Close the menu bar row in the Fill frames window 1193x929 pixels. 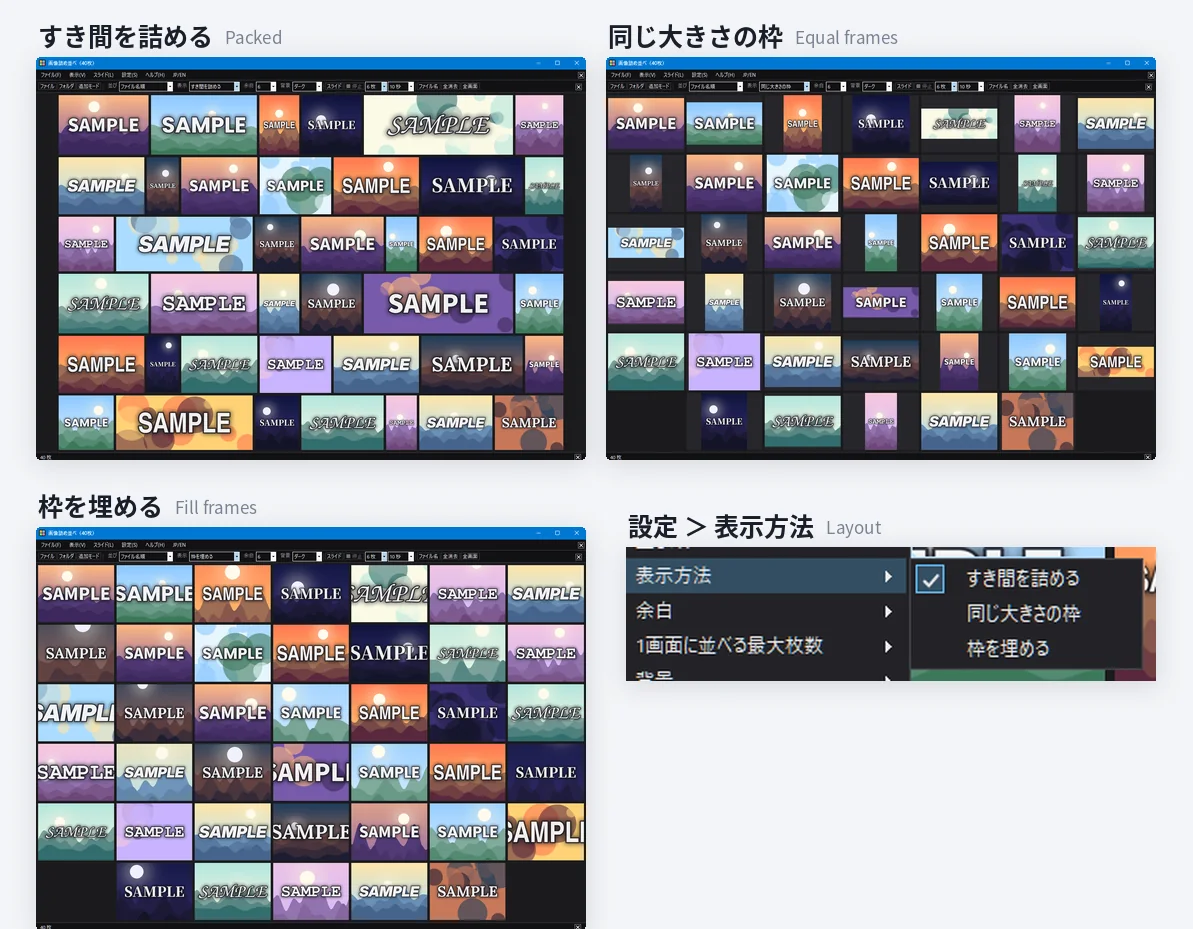pos(581,546)
